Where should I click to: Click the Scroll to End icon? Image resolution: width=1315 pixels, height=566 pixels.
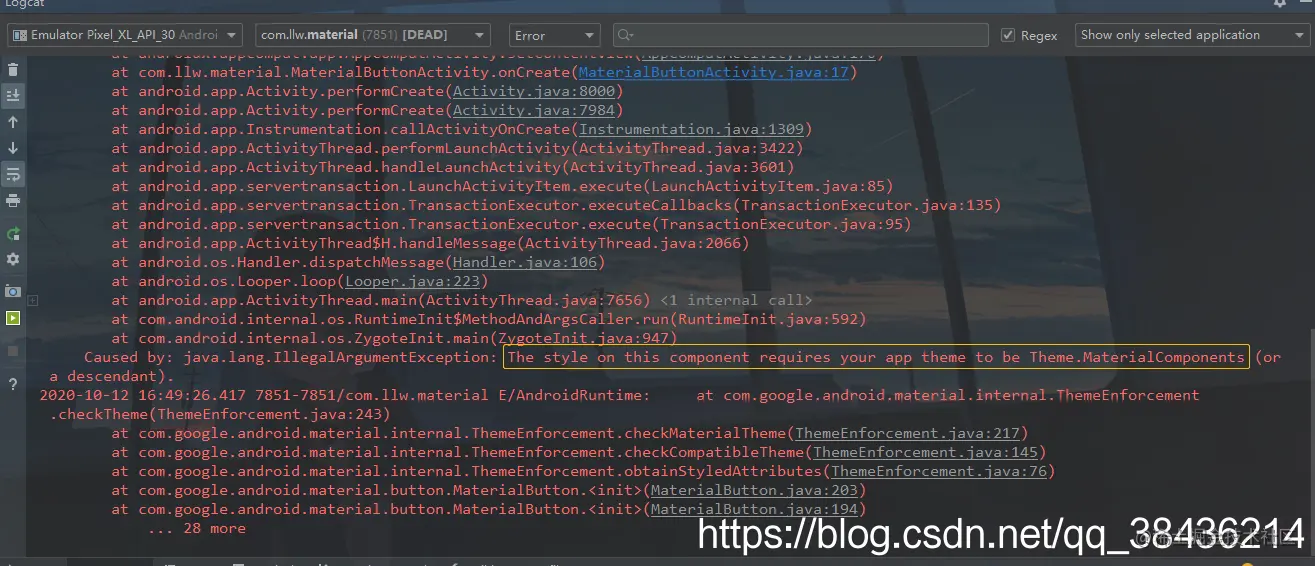(13, 96)
